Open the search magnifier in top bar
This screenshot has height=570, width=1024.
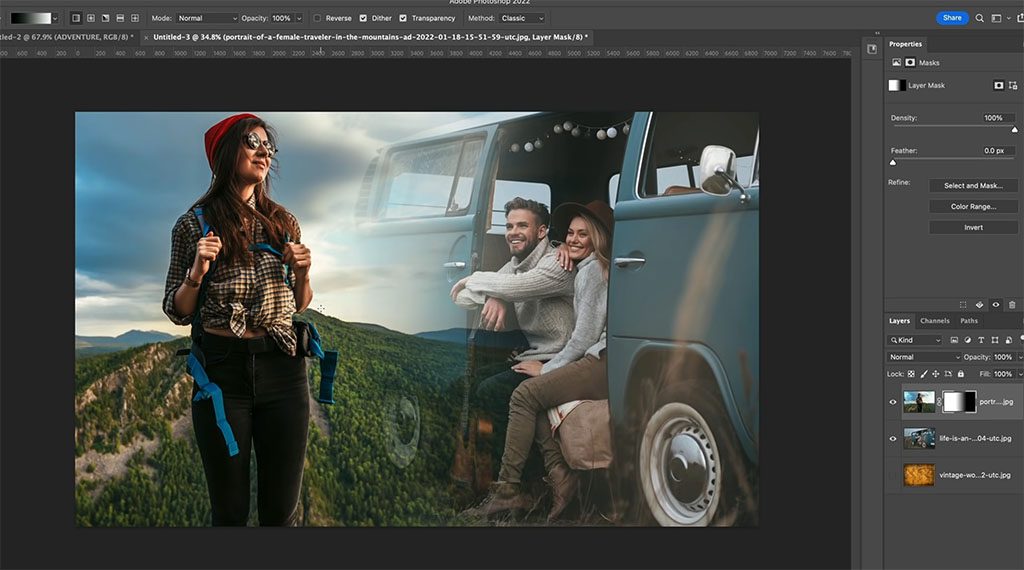[x=980, y=18]
